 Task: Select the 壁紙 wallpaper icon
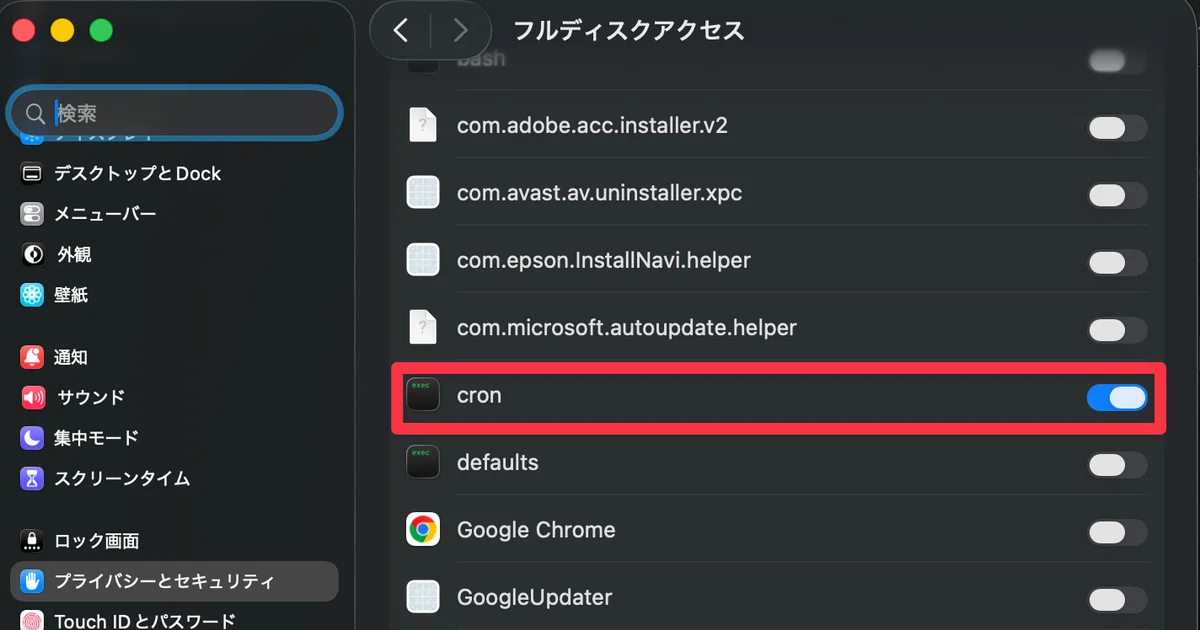point(33,295)
